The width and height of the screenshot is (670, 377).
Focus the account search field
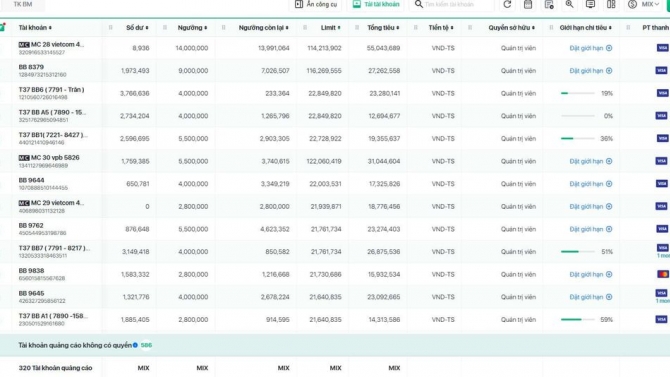[x=451, y=4]
